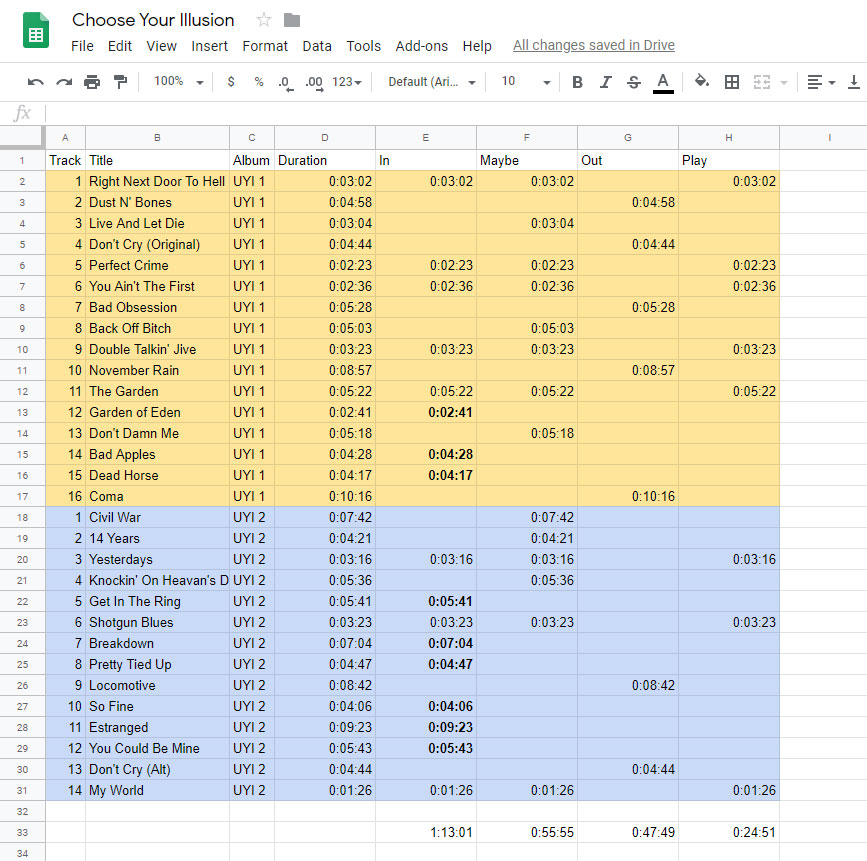Click 'All changes saved in Drive' link
867x861 pixels.
tap(593, 46)
